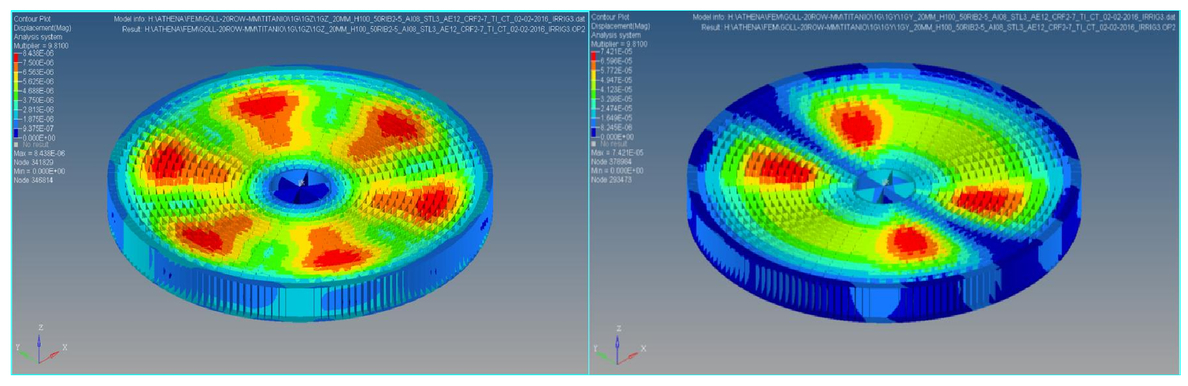
Task: Click the legend value 7.500E-06
Action: (x=39, y=62)
